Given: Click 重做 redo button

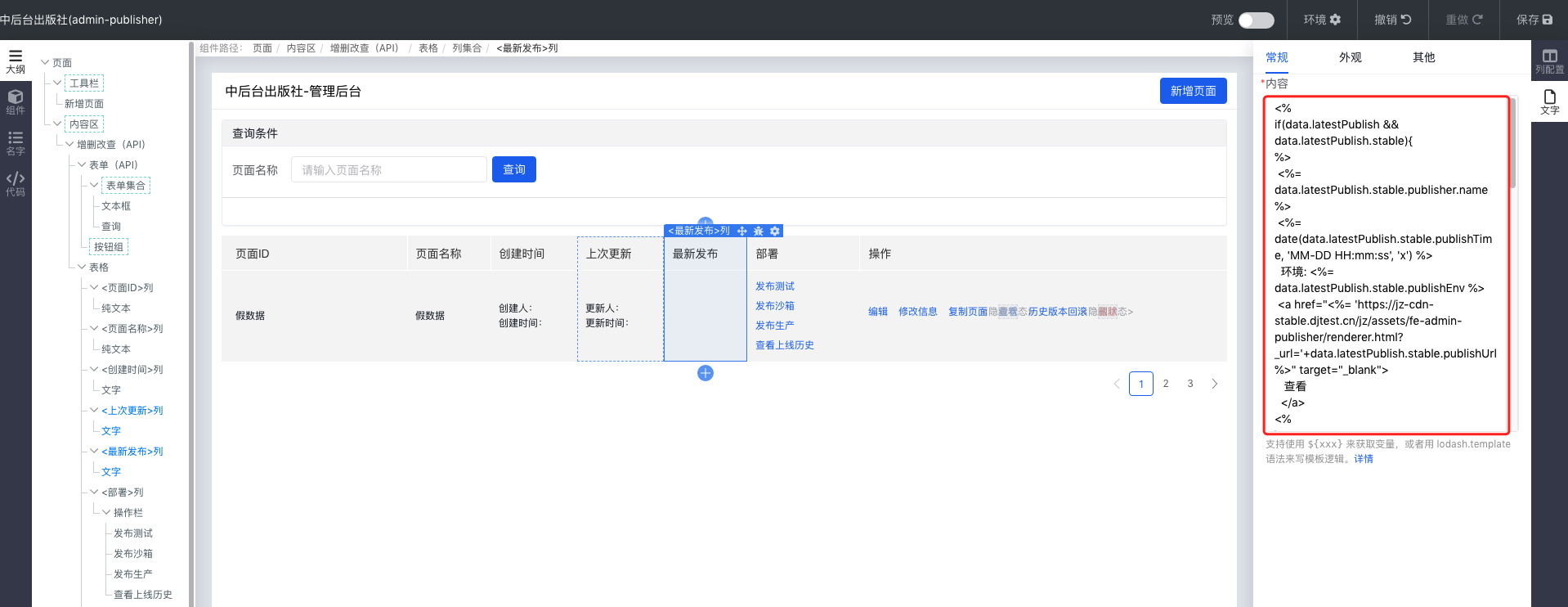Looking at the screenshot, I should point(1464,20).
